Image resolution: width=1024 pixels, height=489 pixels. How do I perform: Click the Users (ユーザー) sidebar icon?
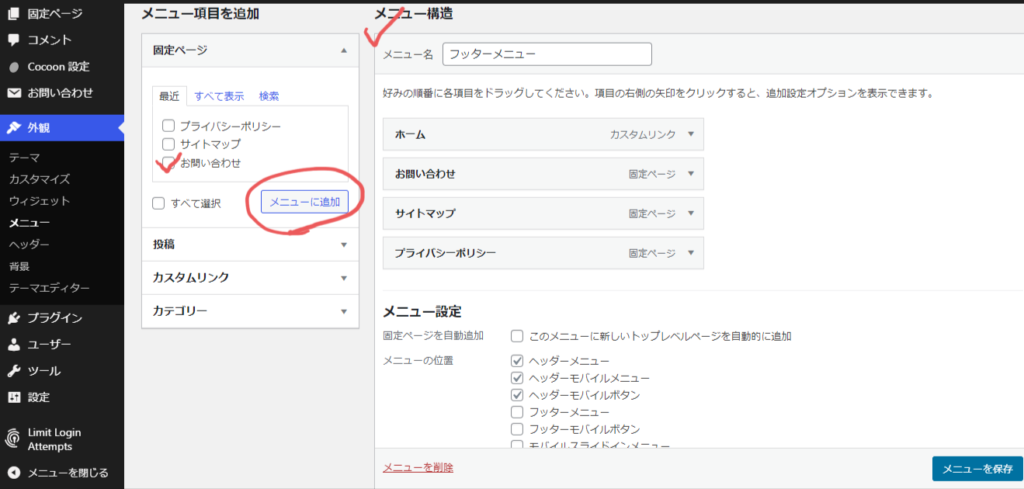pos(14,345)
